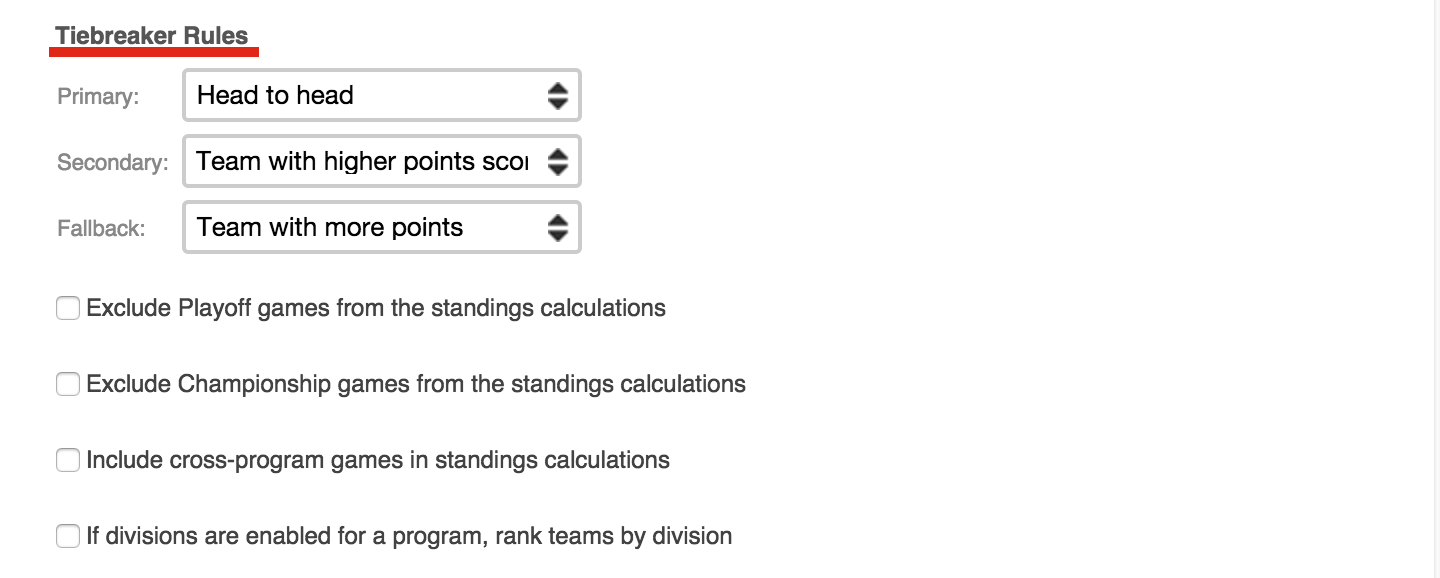1440x578 pixels.
Task: Click the 'Include cross-program games' label text
Action: click(377, 460)
